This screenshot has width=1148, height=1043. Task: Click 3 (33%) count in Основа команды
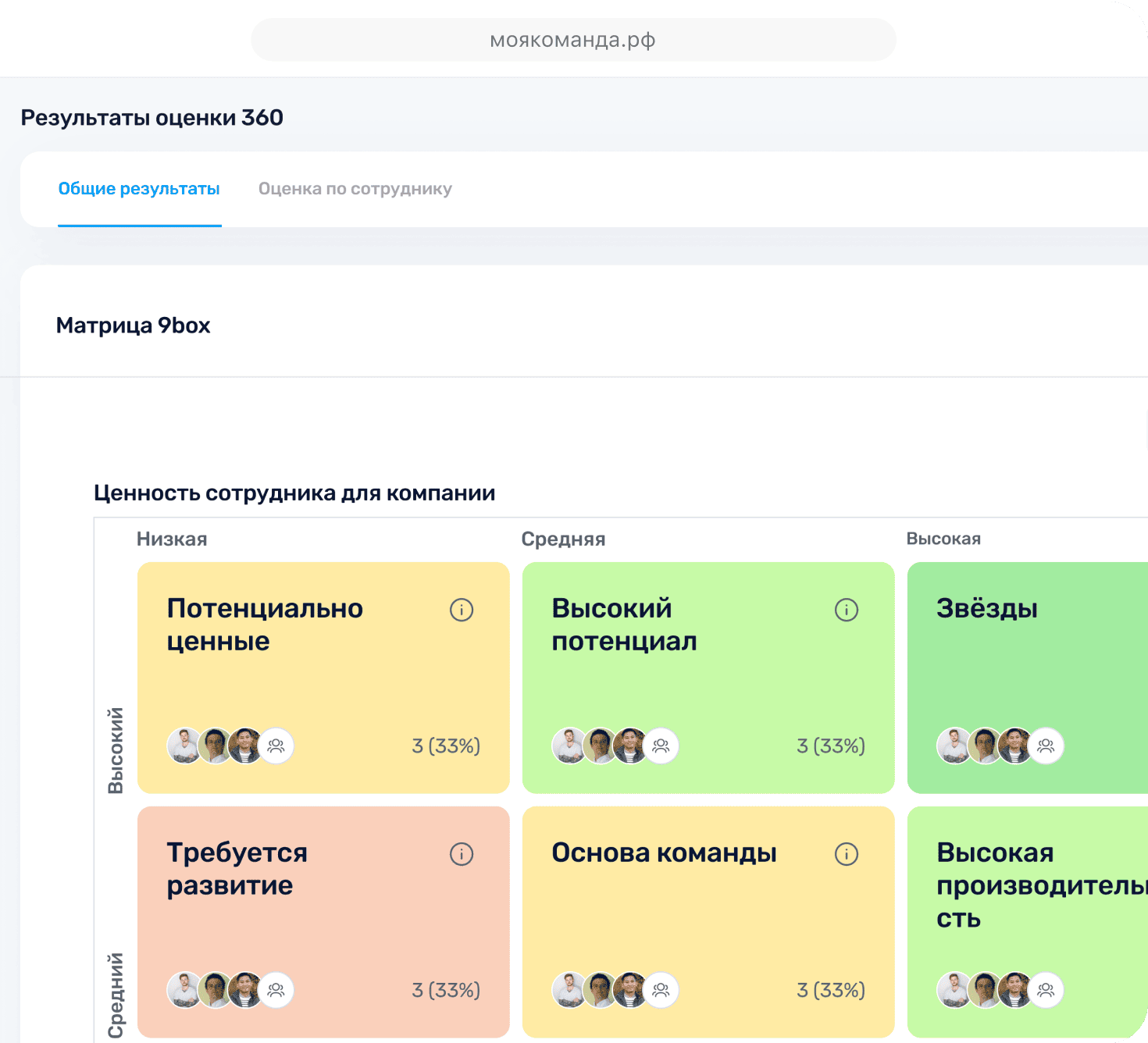tap(831, 991)
